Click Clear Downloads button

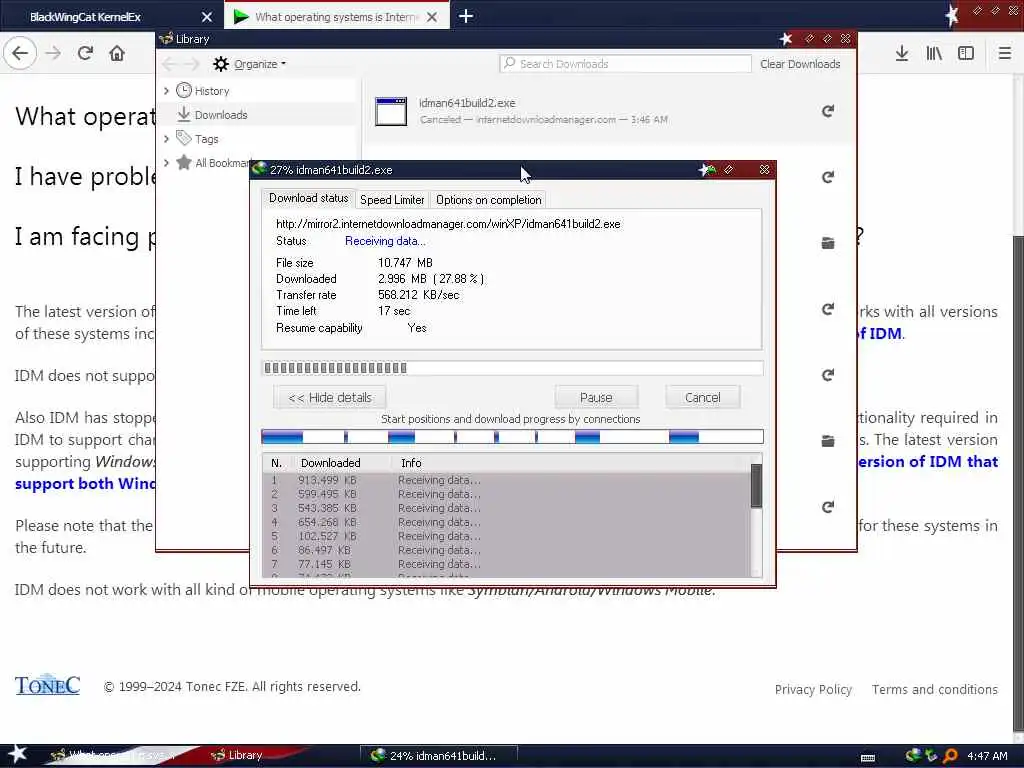[x=800, y=64]
